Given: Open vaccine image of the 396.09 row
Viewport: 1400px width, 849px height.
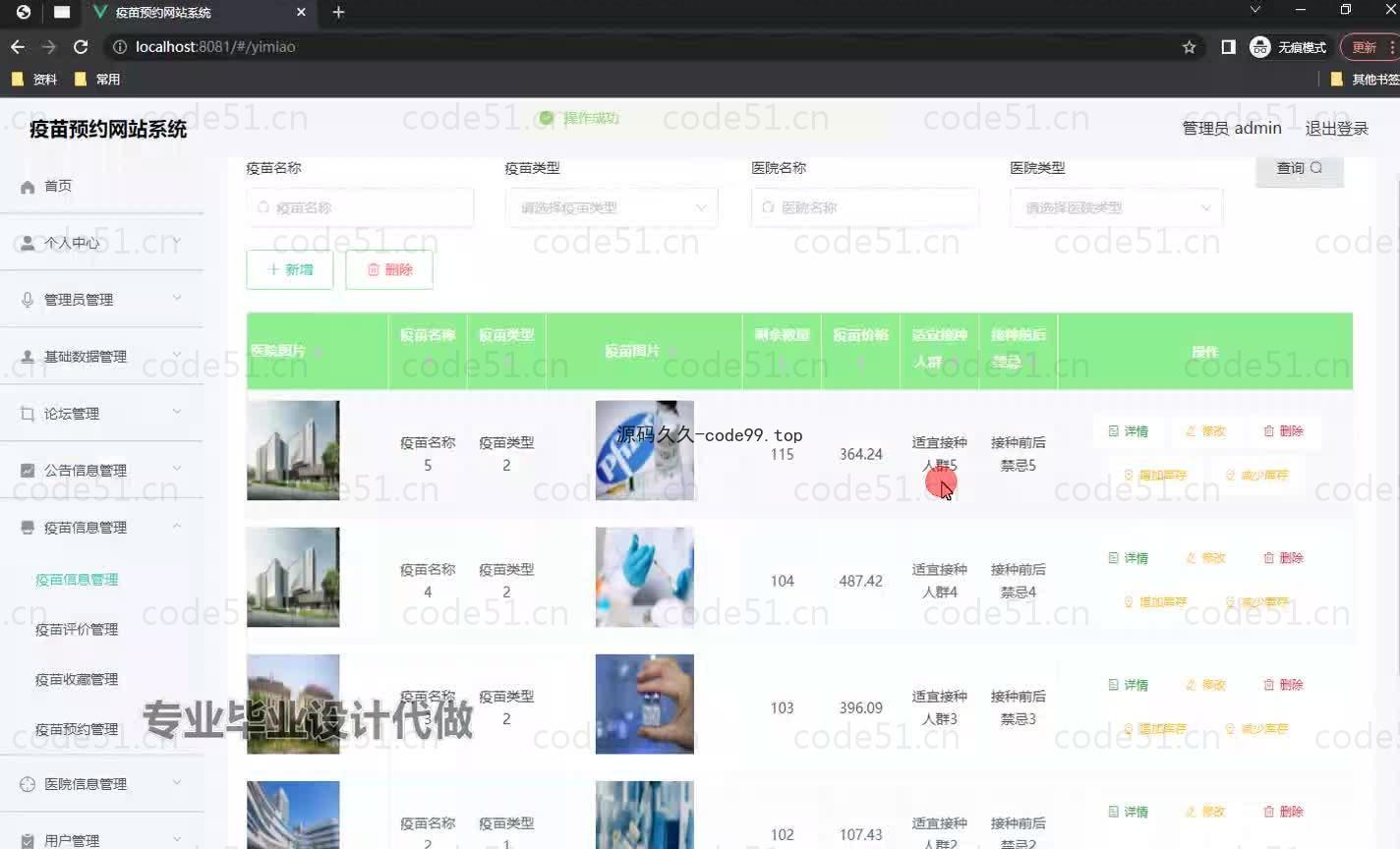Looking at the screenshot, I should [644, 704].
